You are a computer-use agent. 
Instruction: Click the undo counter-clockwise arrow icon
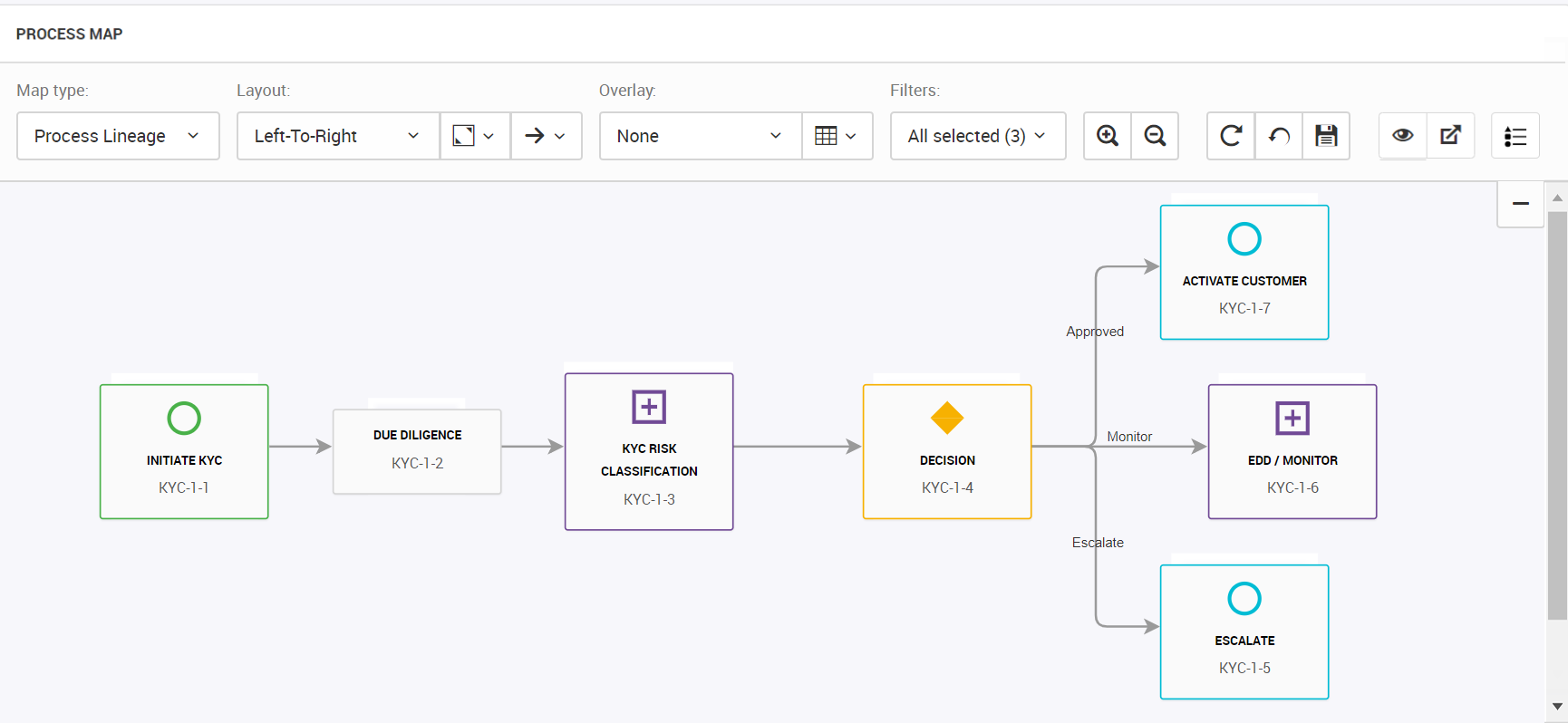[x=1279, y=136]
